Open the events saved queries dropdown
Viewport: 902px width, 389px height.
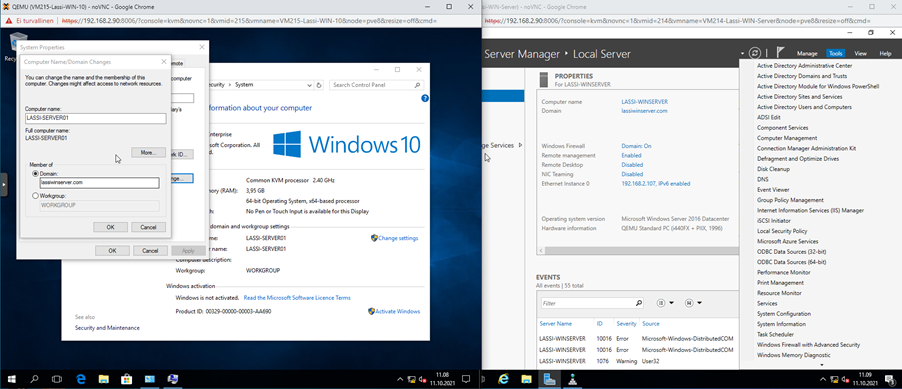(x=693, y=303)
